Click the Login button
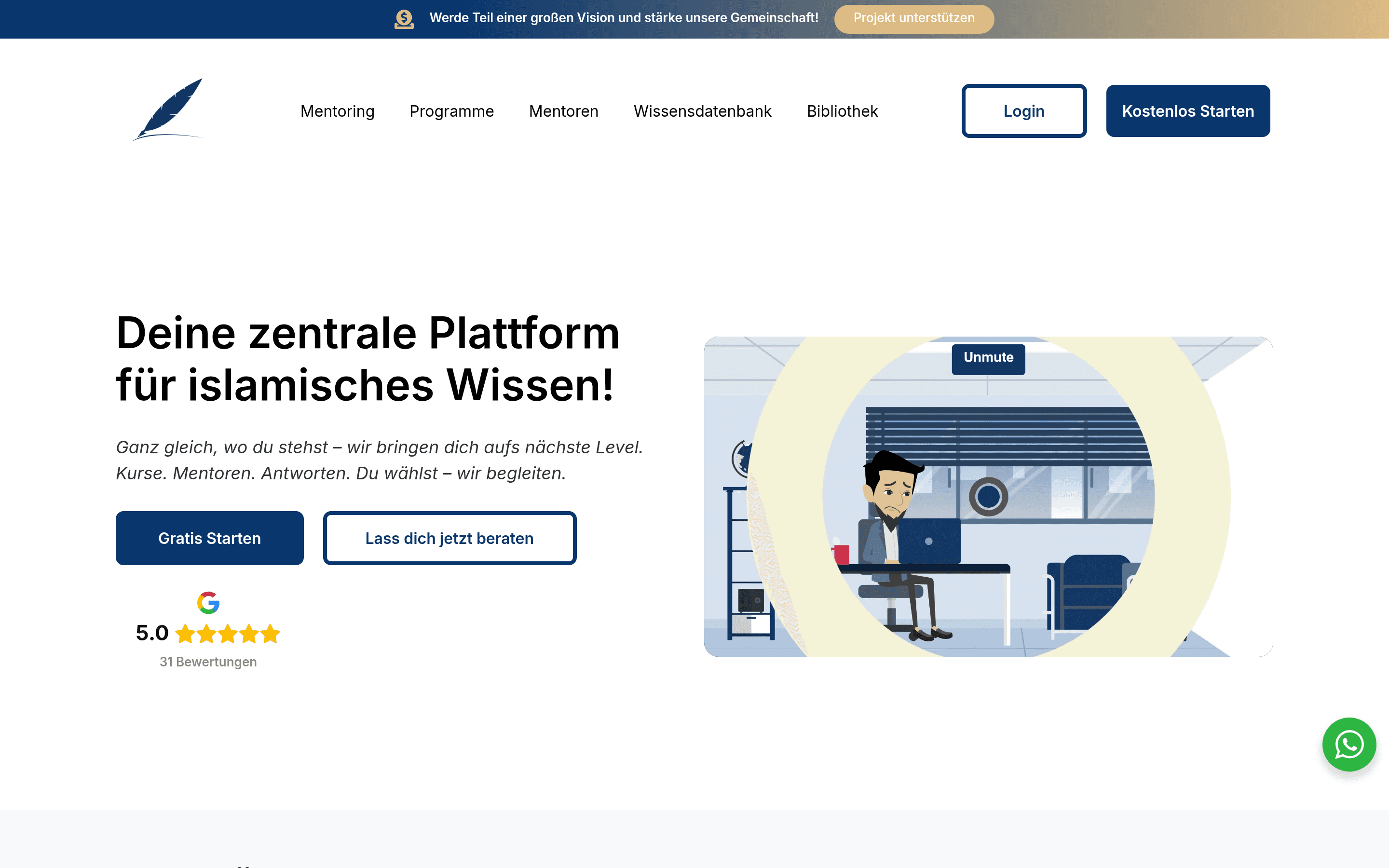 point(1023,111)
